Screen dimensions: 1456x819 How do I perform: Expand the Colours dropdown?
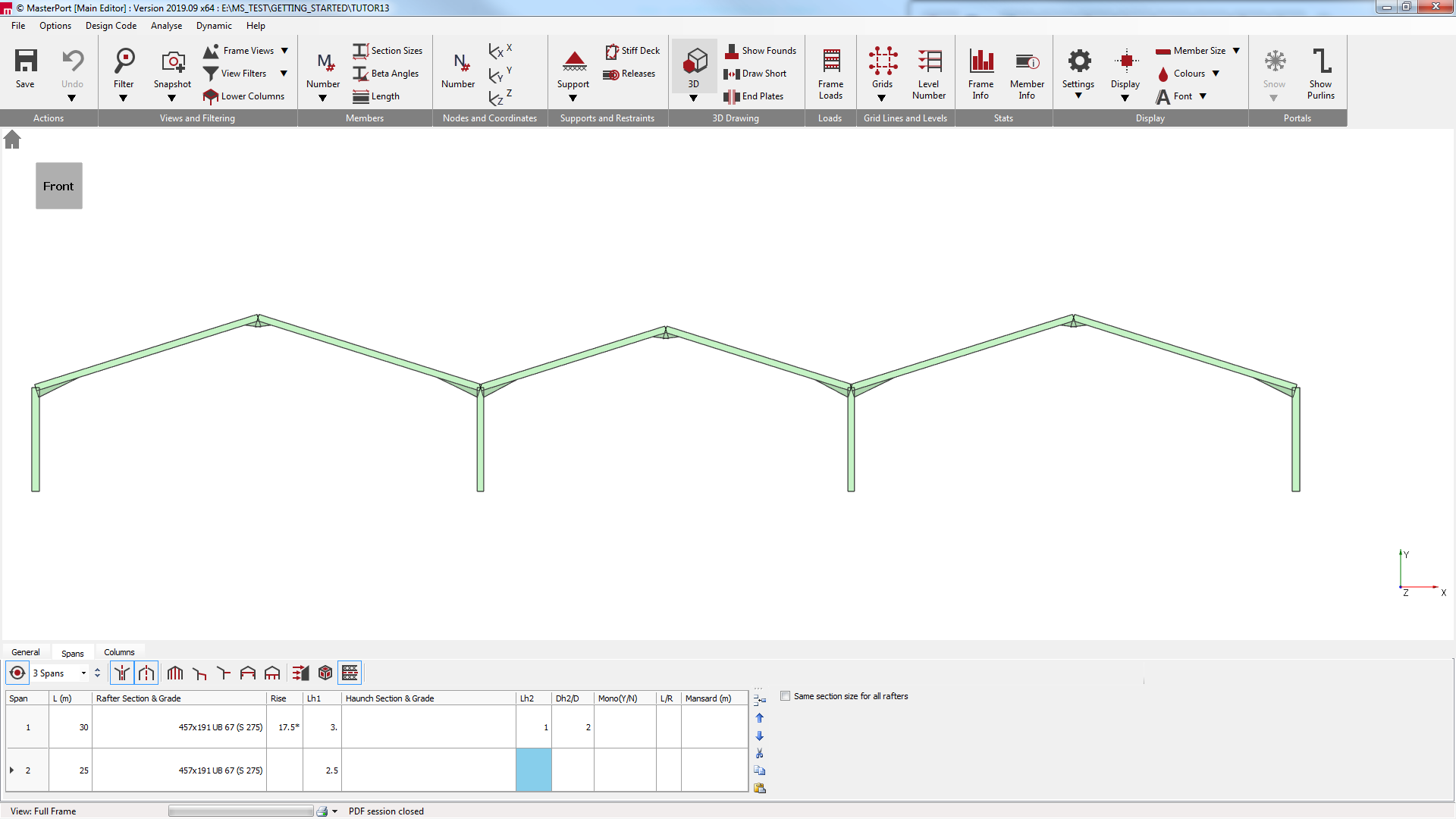coord(1216,74)
